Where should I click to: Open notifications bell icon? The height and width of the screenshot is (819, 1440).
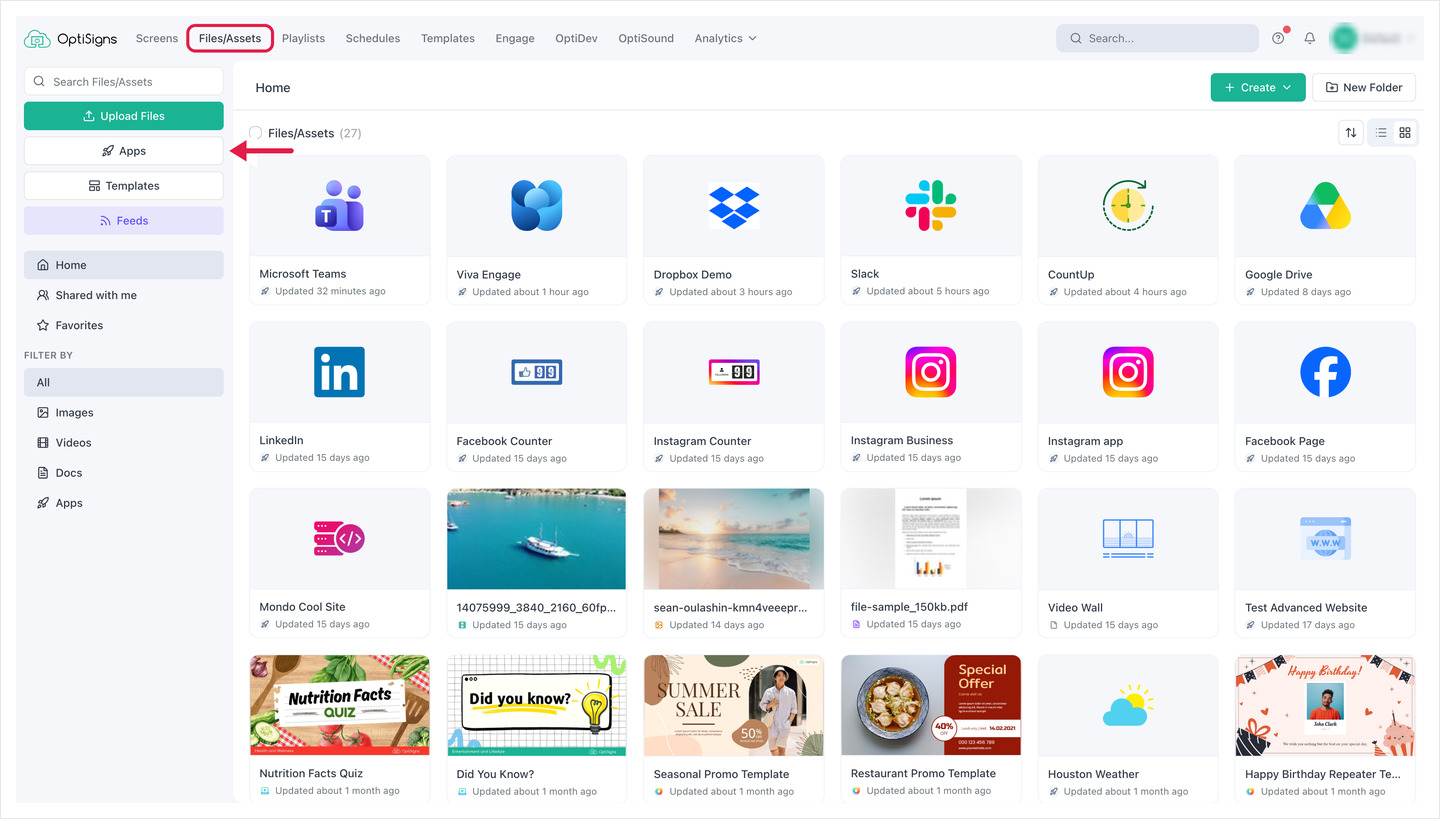(1309, 38)
